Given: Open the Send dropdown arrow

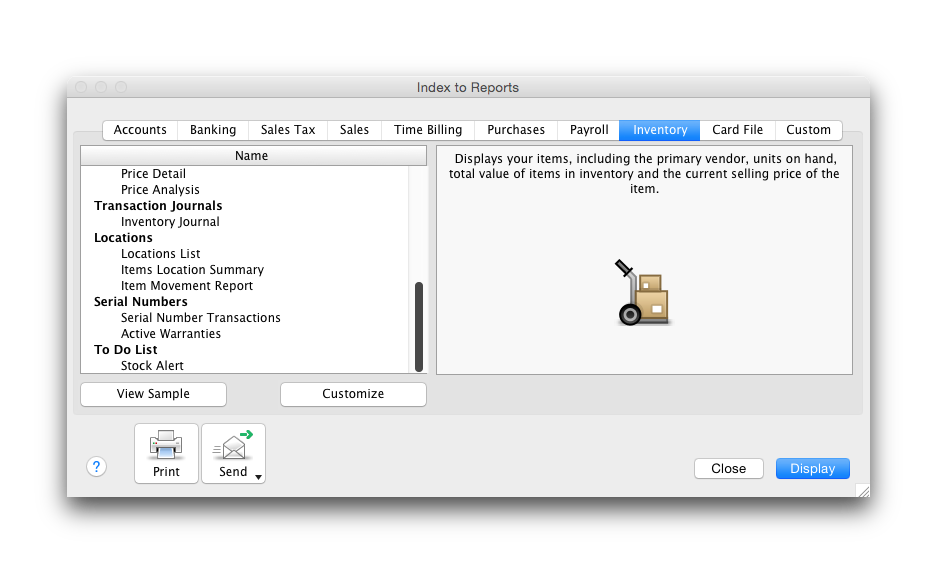Looking at the screenshot, I should tap(259, 477).
